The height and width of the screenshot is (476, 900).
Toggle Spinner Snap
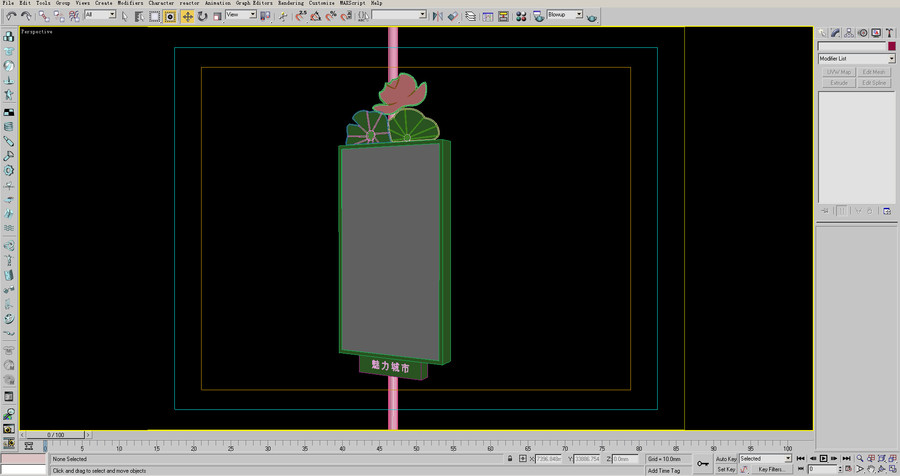click(346, 16)
